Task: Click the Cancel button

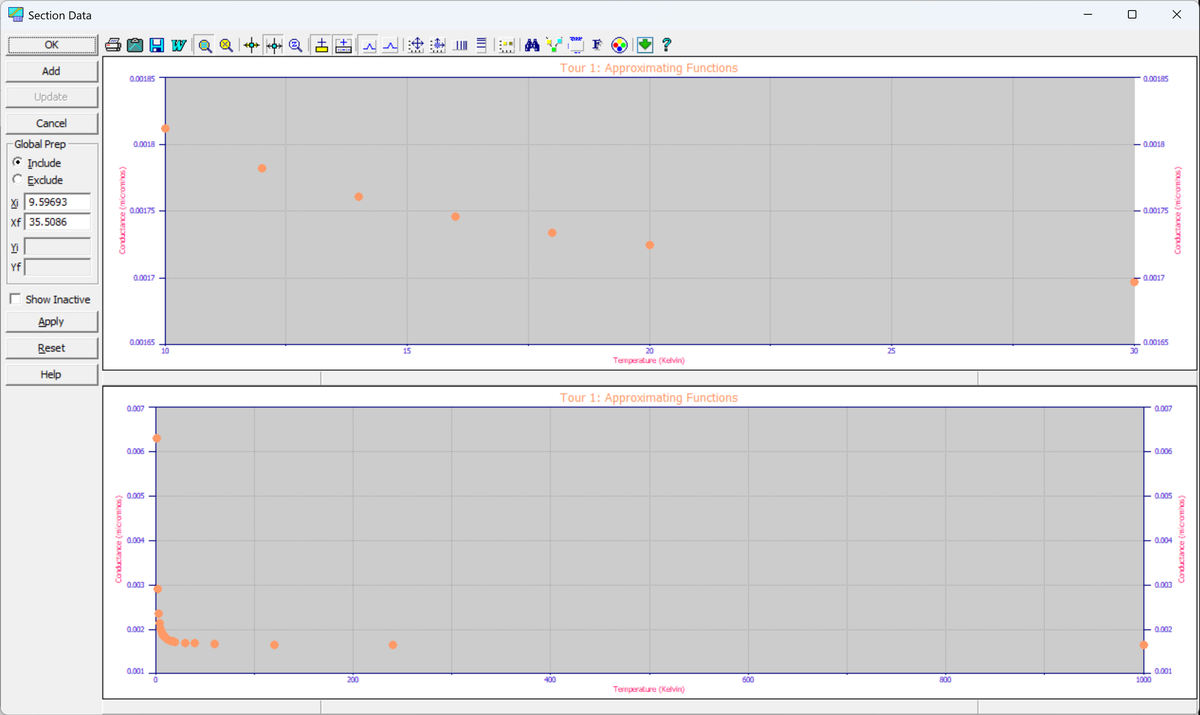Action: (51, 123)
